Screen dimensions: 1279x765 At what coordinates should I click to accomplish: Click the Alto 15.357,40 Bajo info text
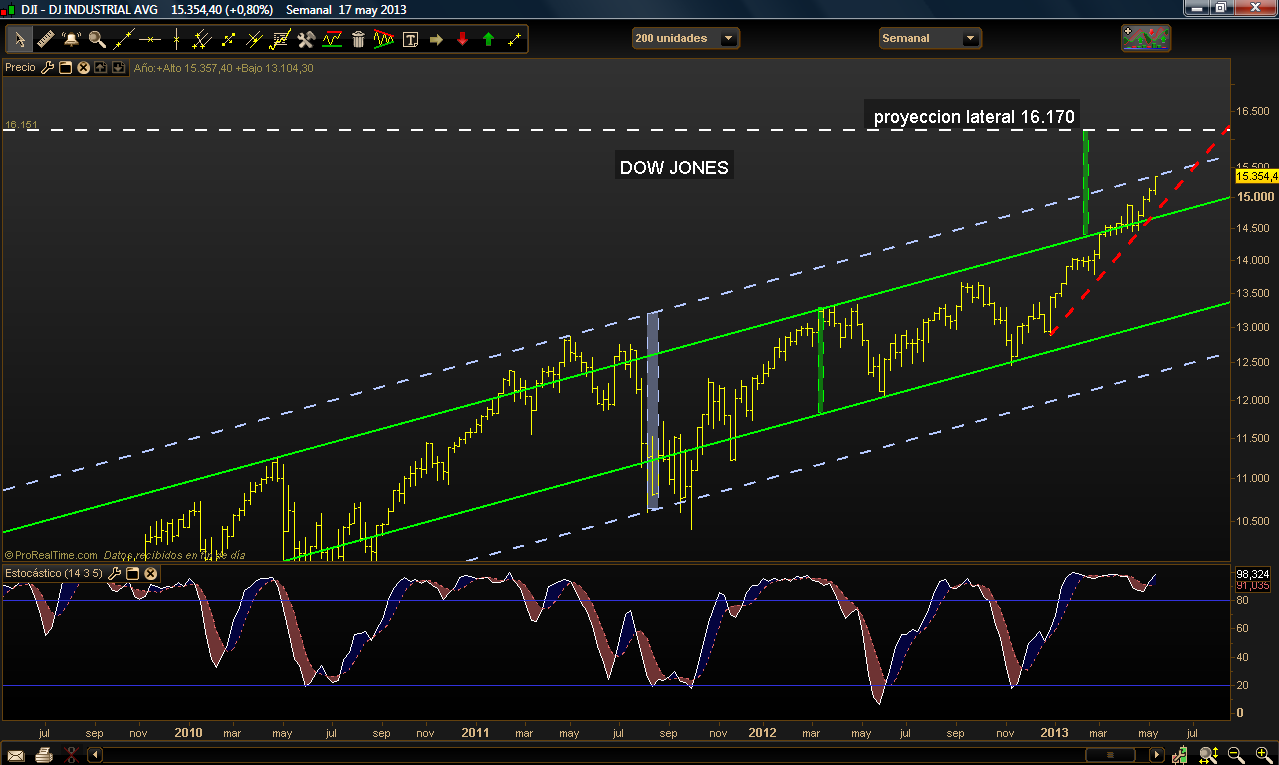coord(223,68)
